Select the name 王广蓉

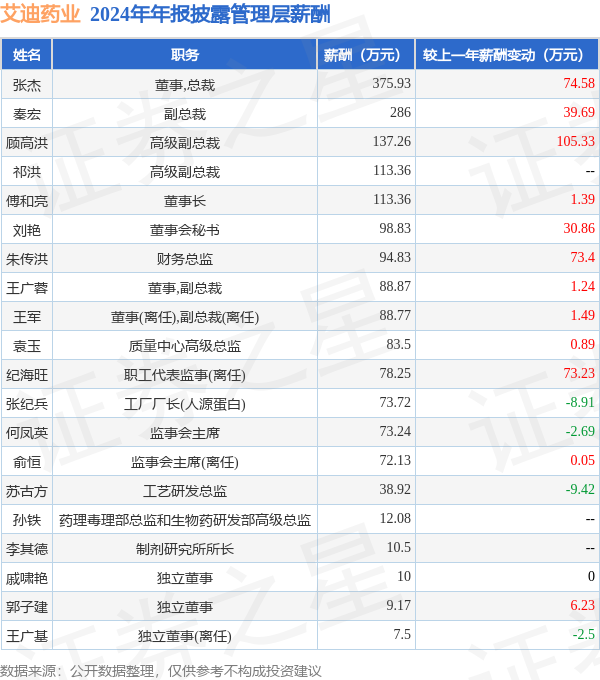(27, 288)
